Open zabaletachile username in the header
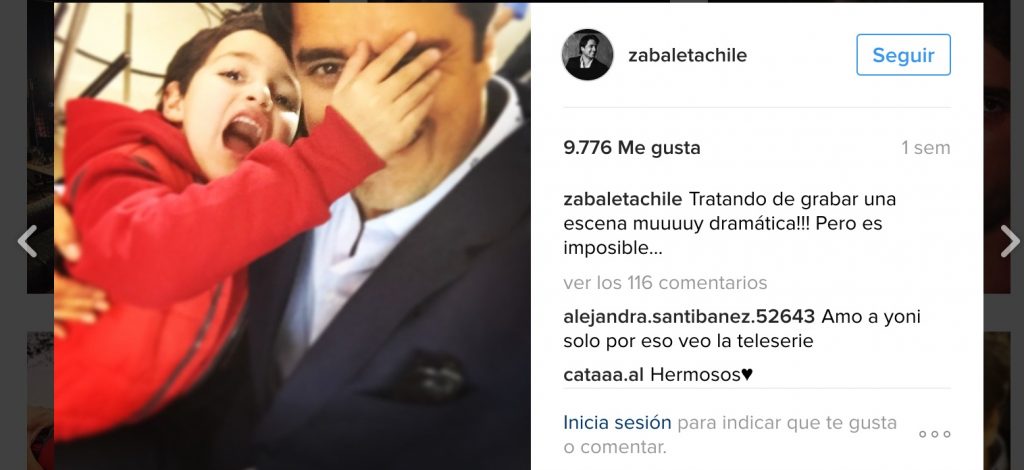This screenshot has width=1024, height=470. (687, 55)
